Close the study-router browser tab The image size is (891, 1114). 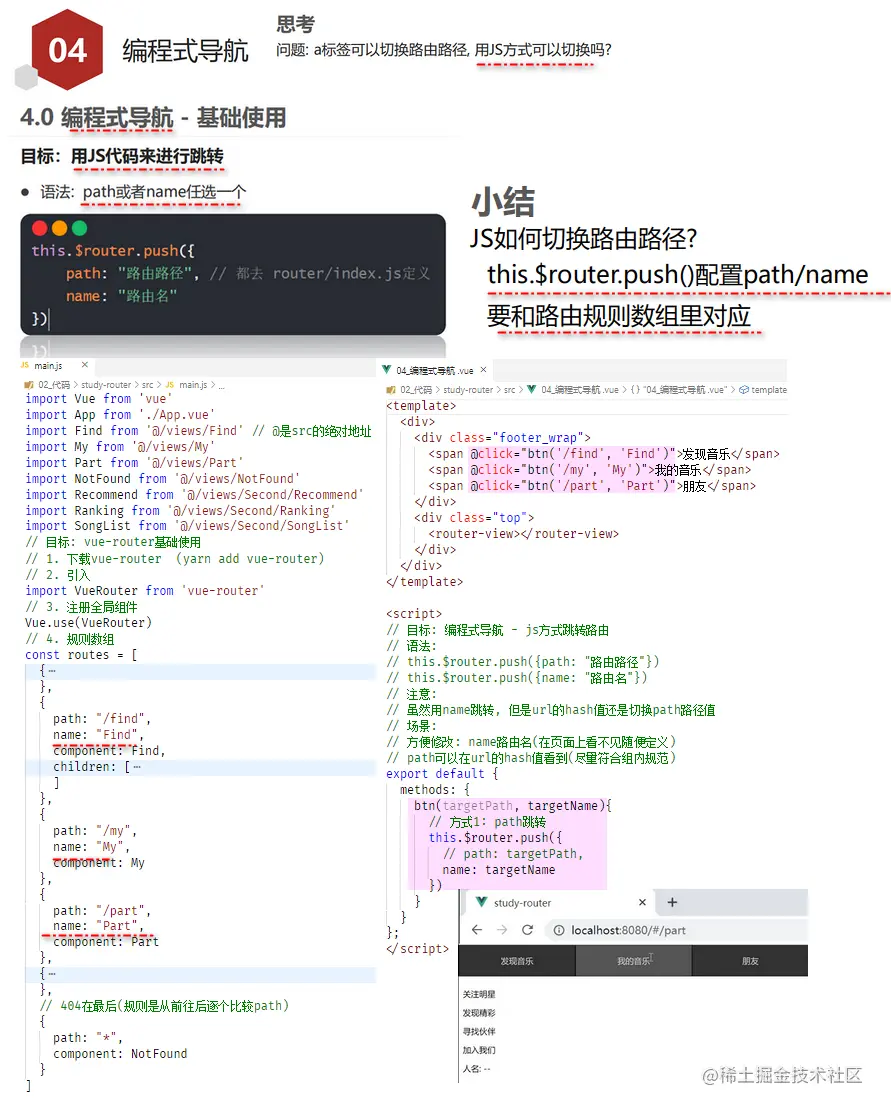pos(642,902)
